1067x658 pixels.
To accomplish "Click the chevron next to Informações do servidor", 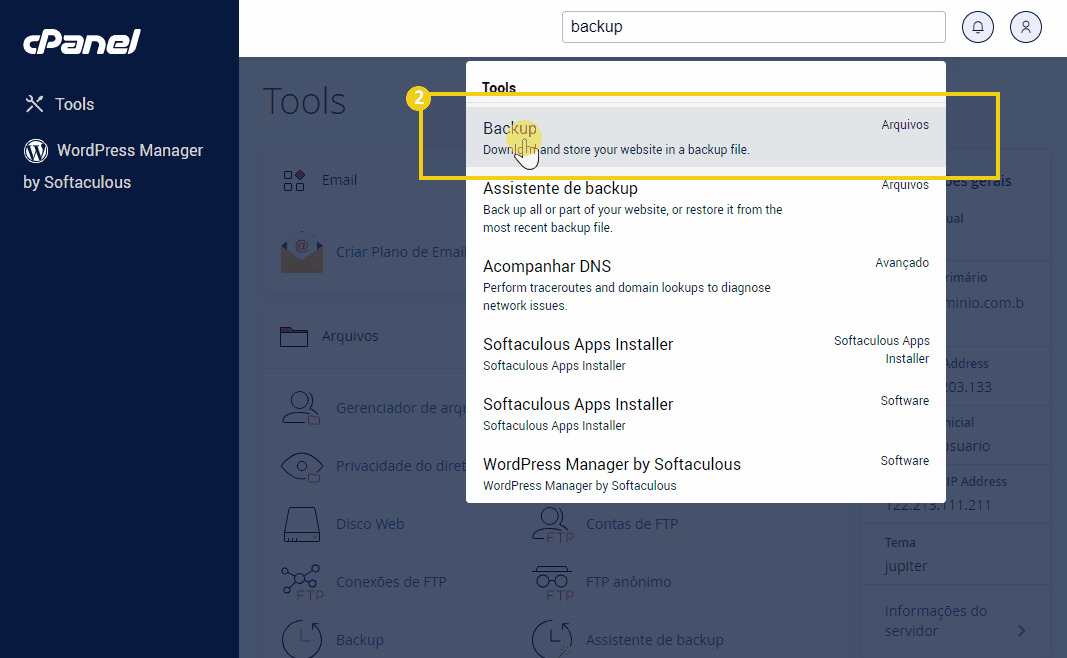I will [1021, 631].
